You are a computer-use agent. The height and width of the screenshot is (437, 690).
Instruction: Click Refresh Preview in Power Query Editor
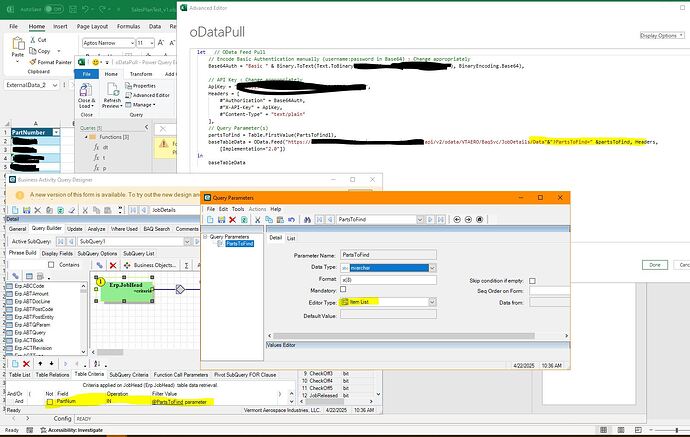112,96
